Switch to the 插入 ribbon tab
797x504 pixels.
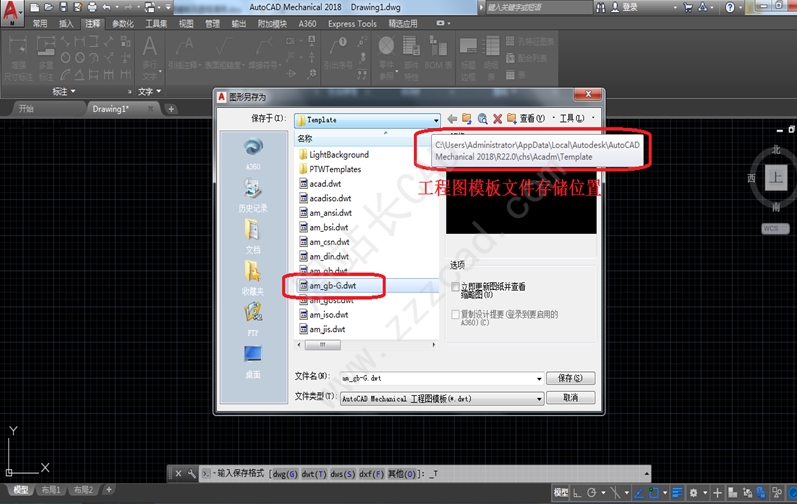pos(66,23)
